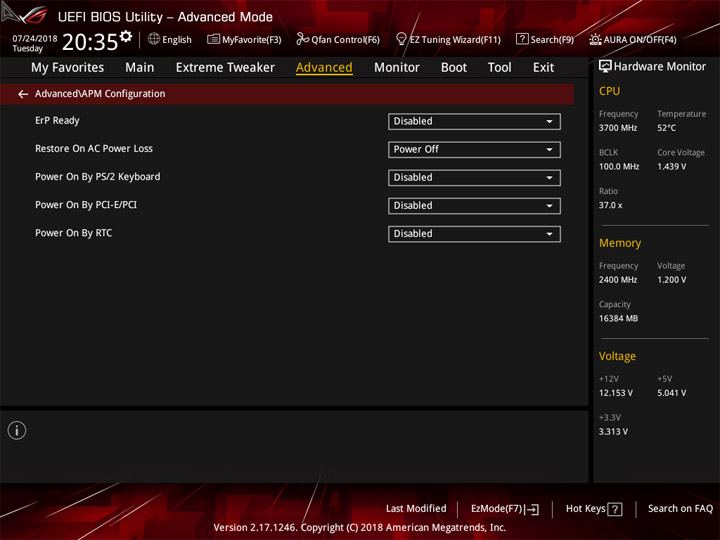Open Qfan Control fan icon

pos(302,39)
